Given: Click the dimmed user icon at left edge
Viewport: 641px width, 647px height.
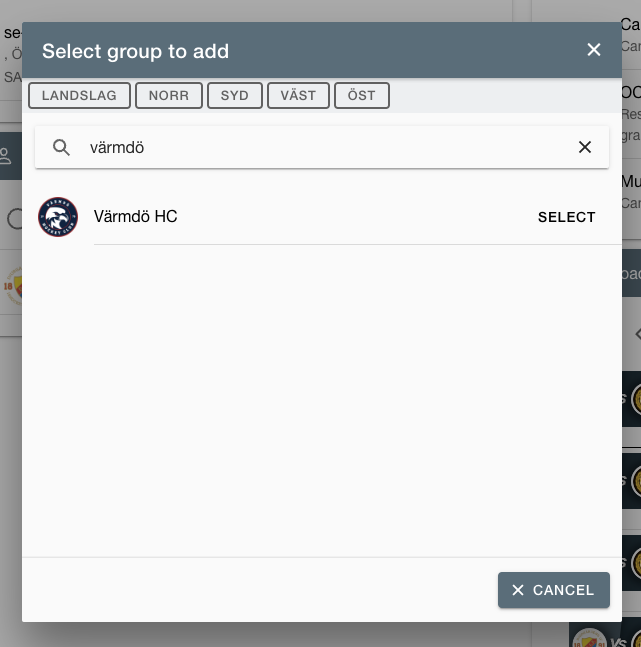Looking at the screenshot, I should click(x=6, y=156).
